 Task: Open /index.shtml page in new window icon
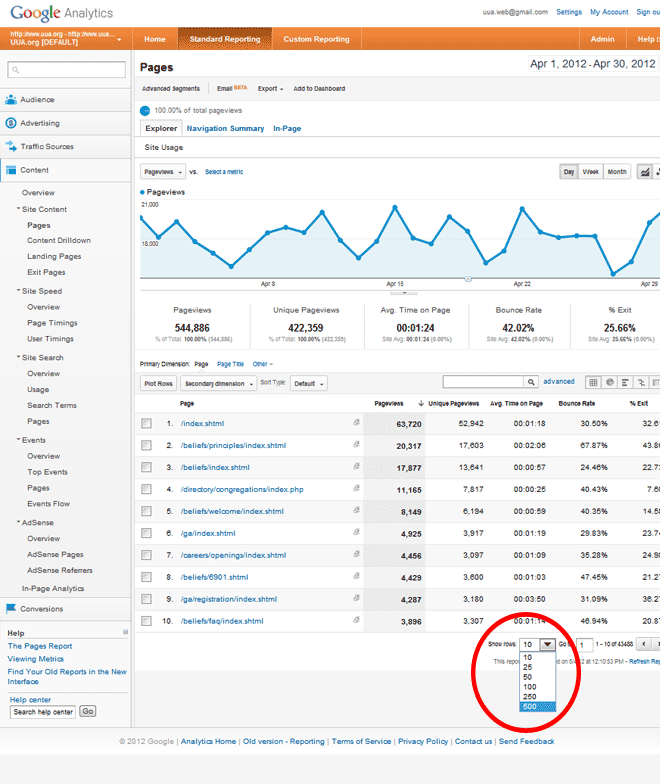tap(356, 422)
